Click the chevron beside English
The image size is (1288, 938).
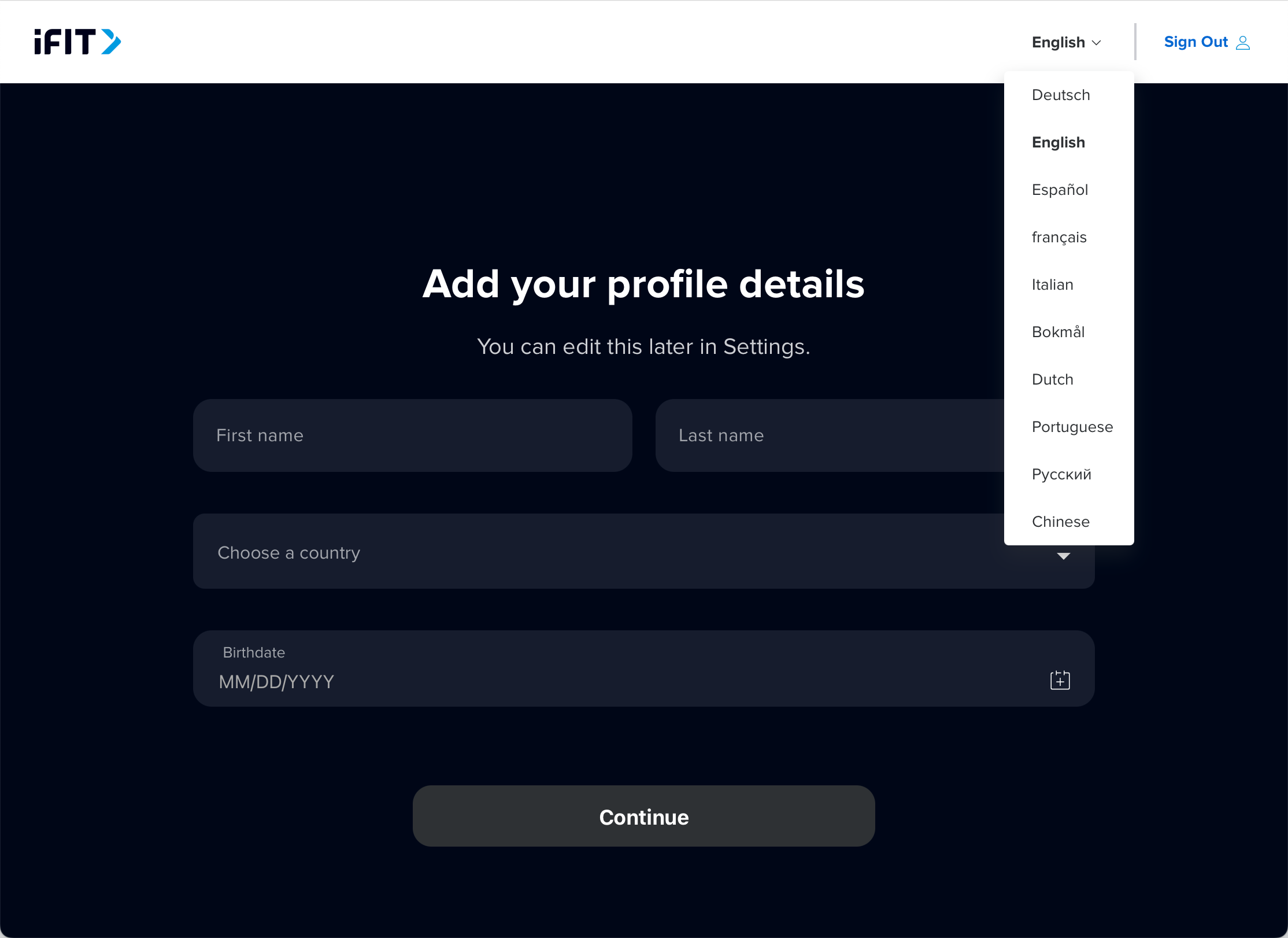[1097, 42]
